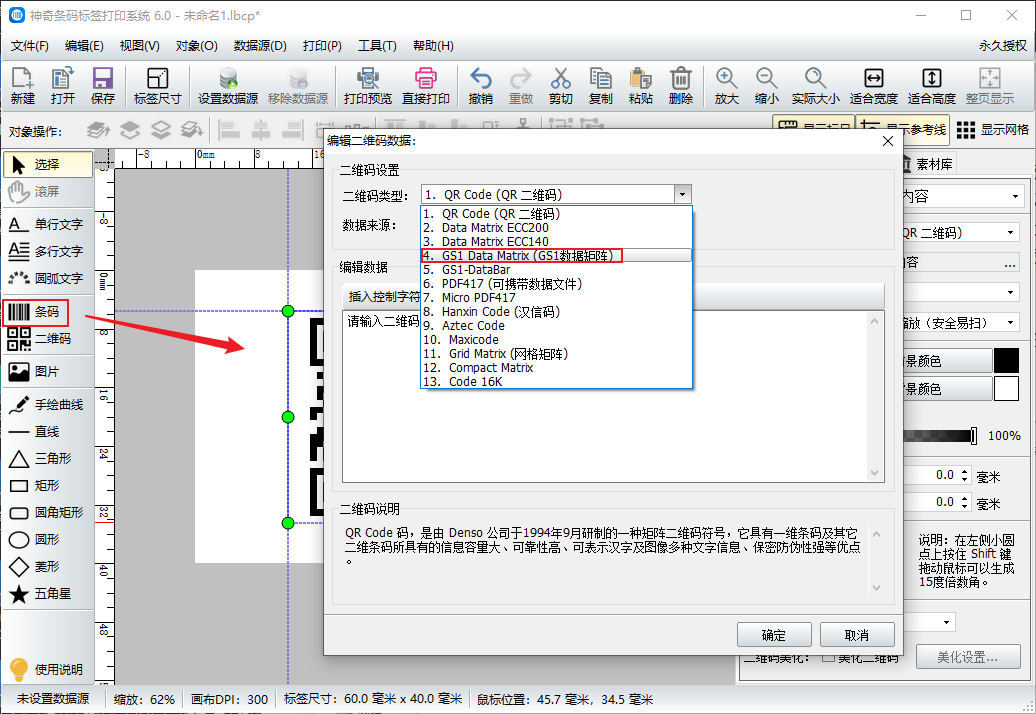The height and width of the screenshot is (714, 1036).
Task: Click the 标签尺寸 label size icon
Action: pyautogui.click(x=157, y=86)
